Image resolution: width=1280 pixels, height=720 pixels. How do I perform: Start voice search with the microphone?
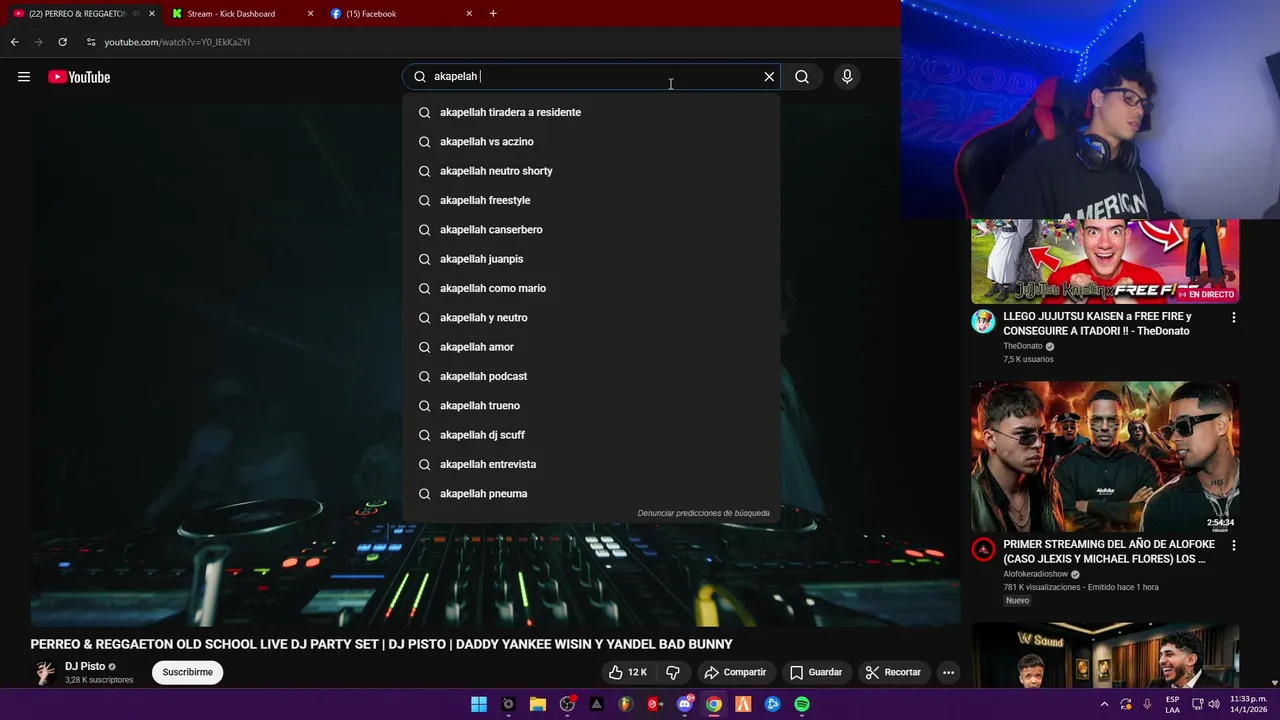[847, 77]
